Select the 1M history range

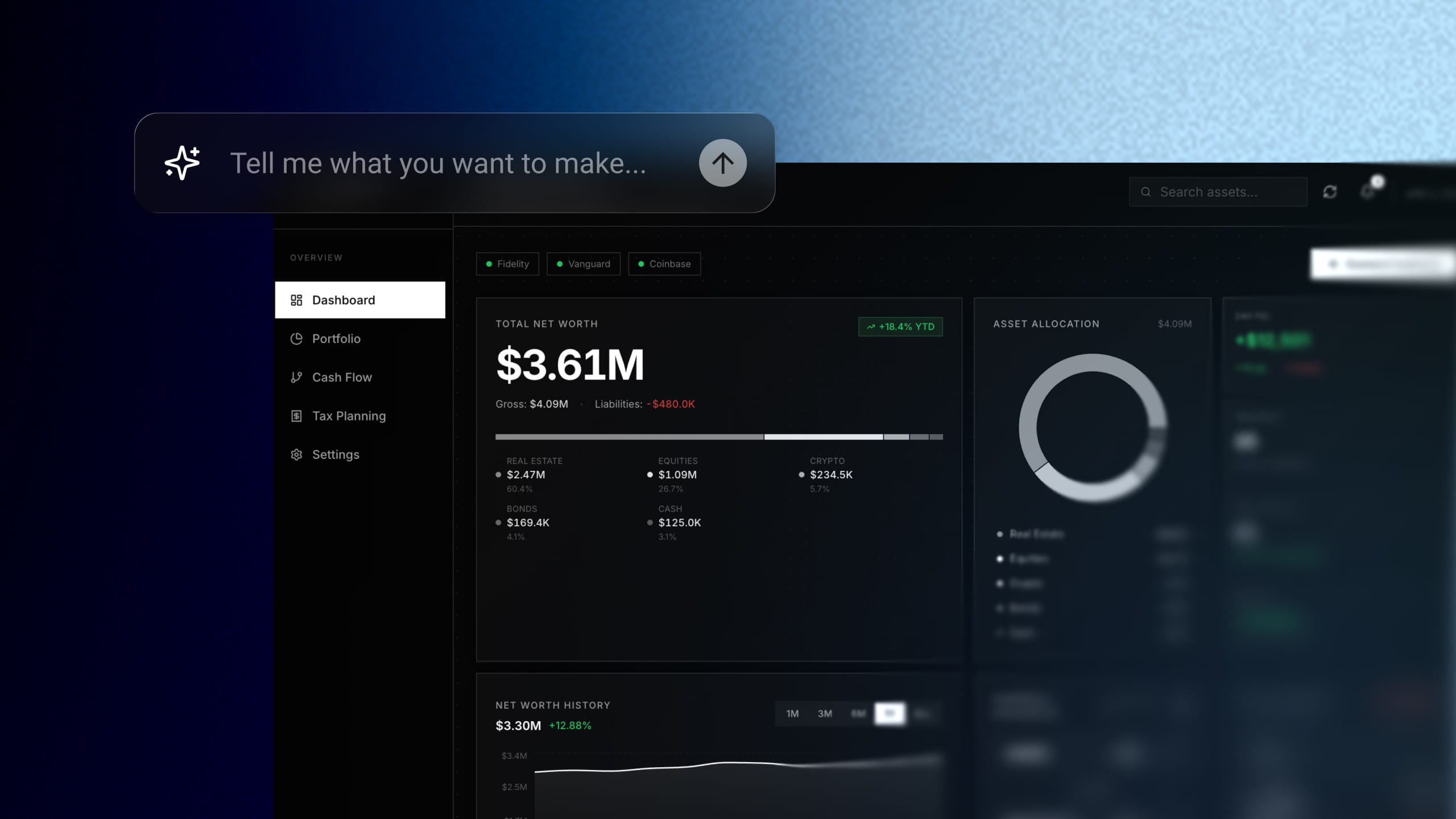tap(792, 713)
